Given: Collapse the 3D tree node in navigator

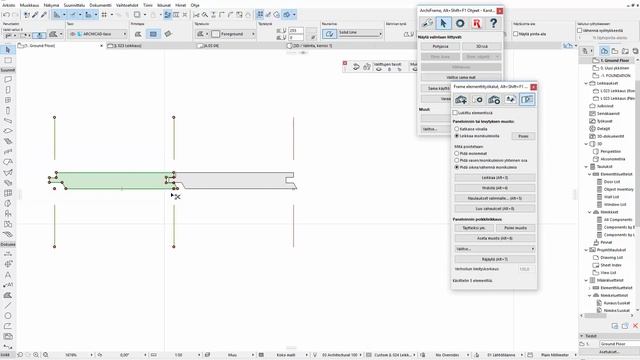Looking at the screenshot, I should tap(587, 144).
